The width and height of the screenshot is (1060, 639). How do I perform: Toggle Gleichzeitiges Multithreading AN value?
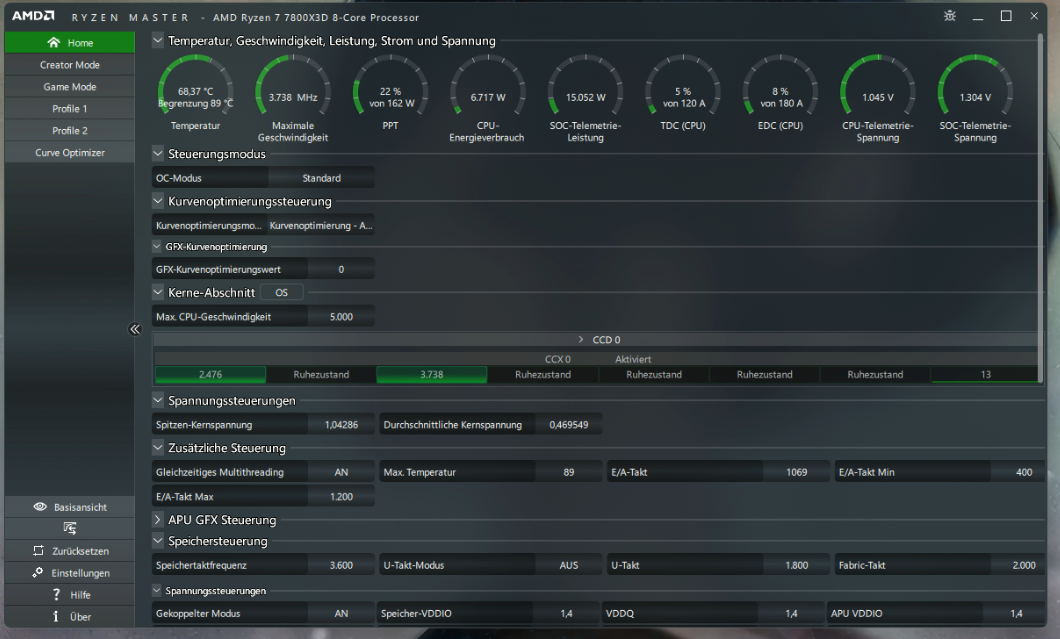(x=341, y=472)
